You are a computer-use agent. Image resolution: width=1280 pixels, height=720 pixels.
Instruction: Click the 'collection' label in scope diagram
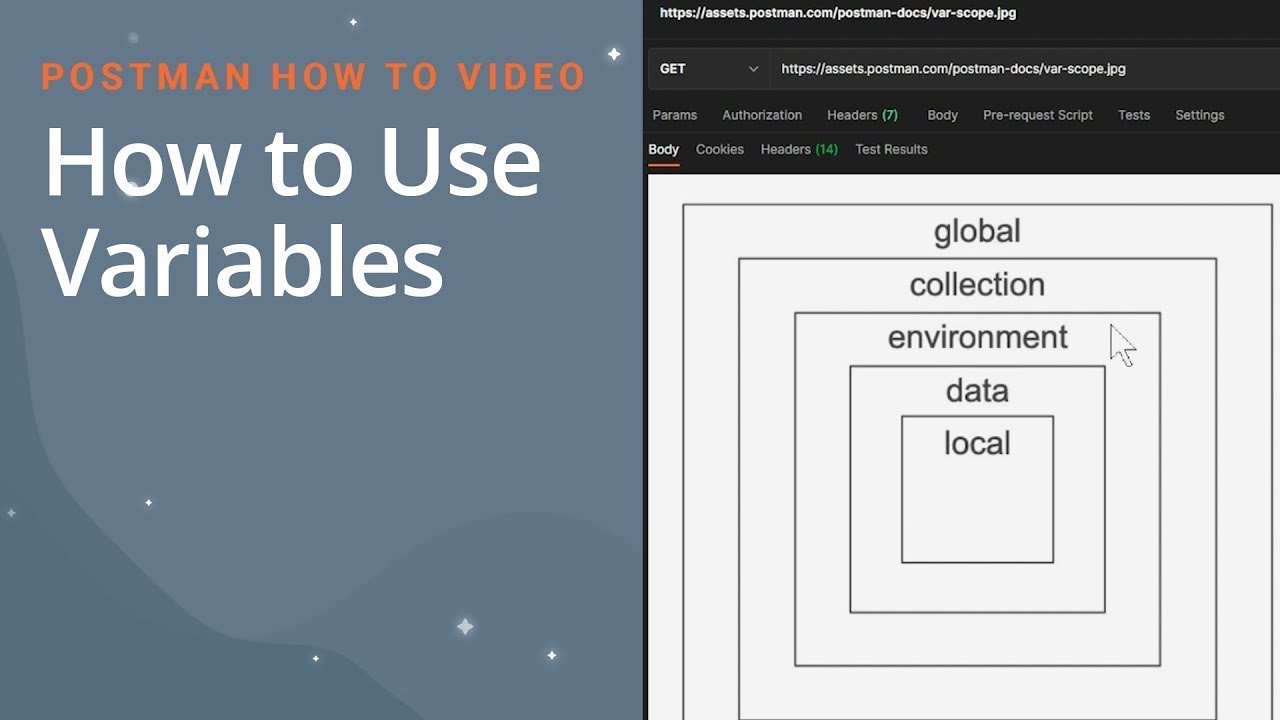coord(977,285)
